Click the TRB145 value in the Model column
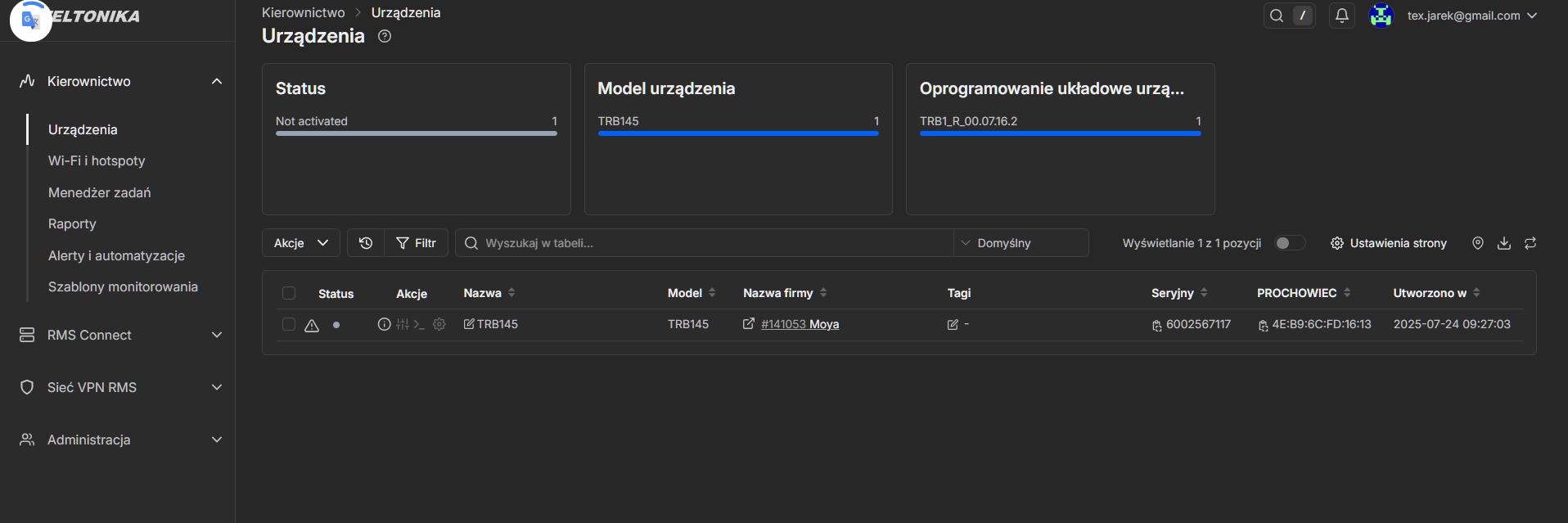Image resolution: width=1568 pixels, height=523 pixels. point(688,324)
